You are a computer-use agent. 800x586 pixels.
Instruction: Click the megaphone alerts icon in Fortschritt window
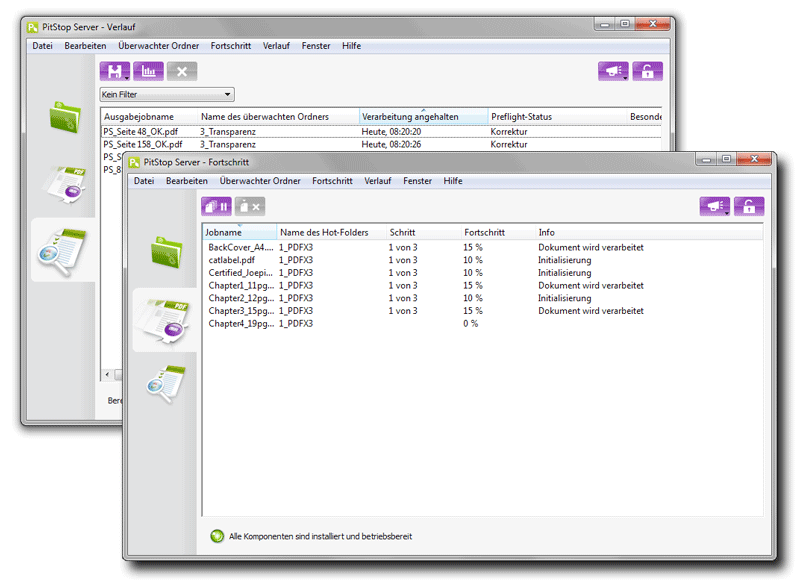[x=714, y=205]
